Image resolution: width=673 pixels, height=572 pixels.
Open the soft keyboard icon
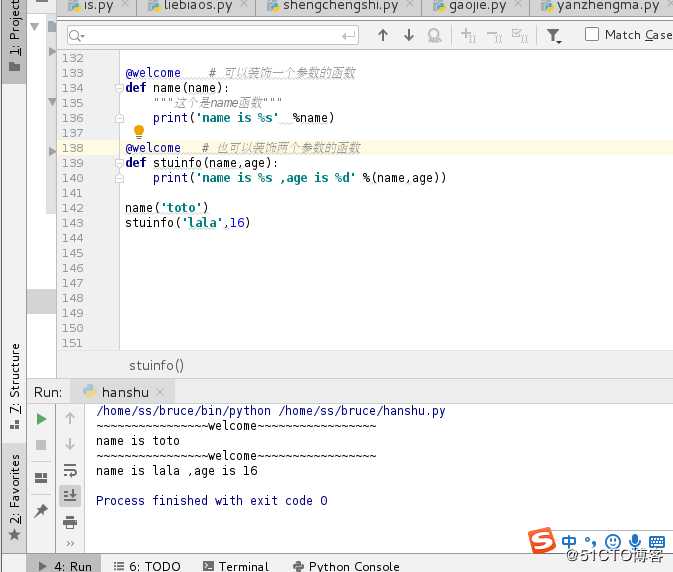tap(657, 542)
